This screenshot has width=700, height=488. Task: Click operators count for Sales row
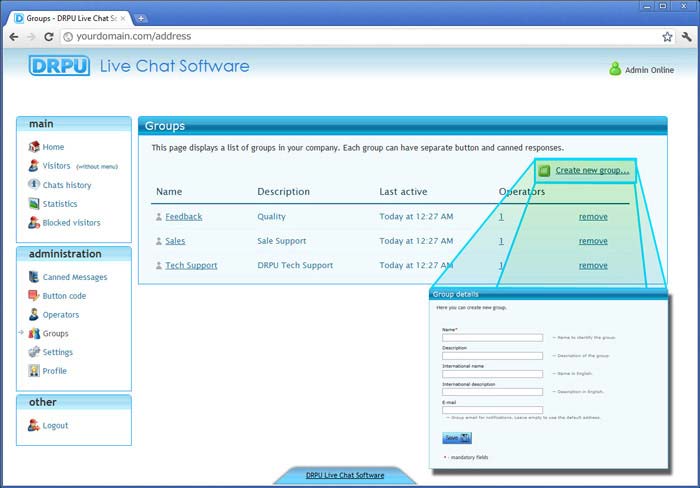[501, 241]
